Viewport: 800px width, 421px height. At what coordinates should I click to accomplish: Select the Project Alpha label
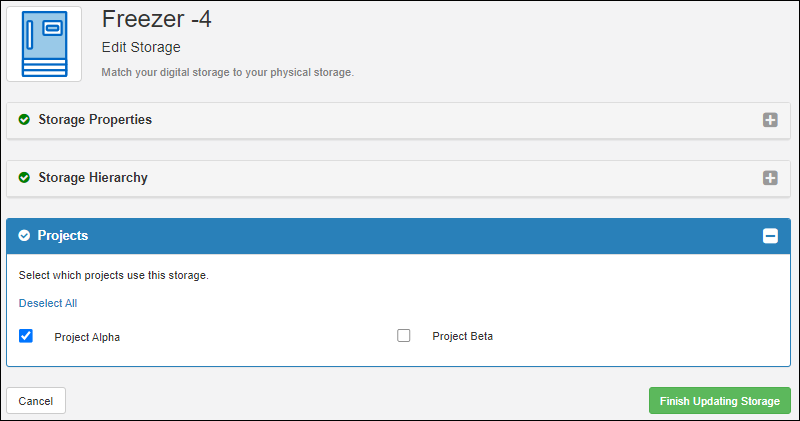pos(87,337)
